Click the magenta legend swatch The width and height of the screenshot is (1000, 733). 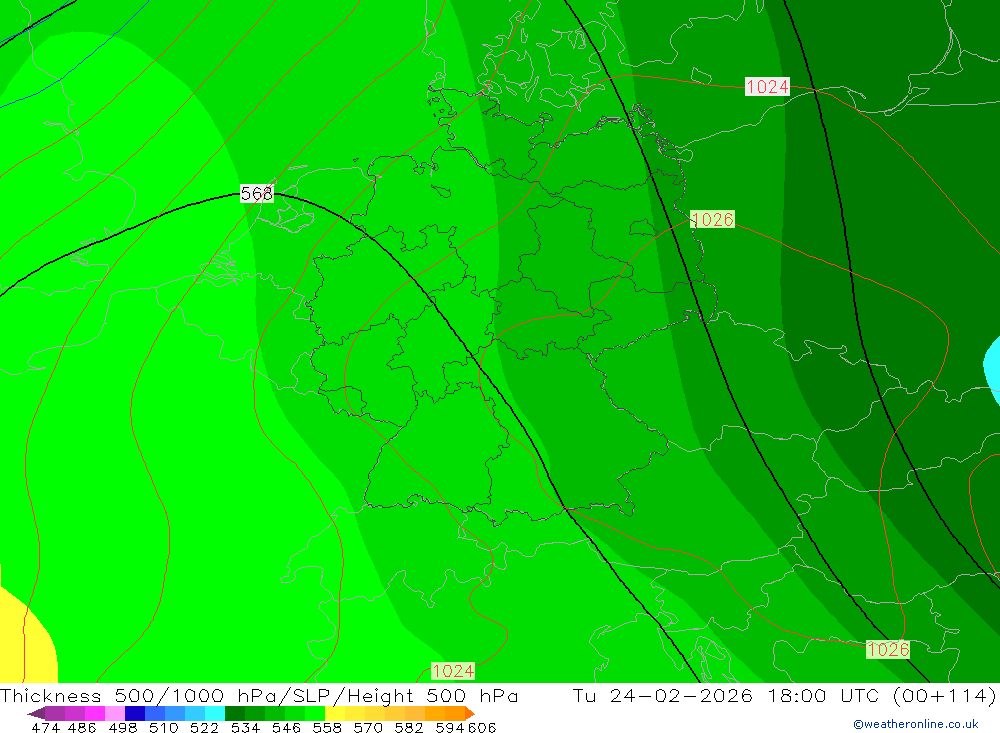[94, 713]
